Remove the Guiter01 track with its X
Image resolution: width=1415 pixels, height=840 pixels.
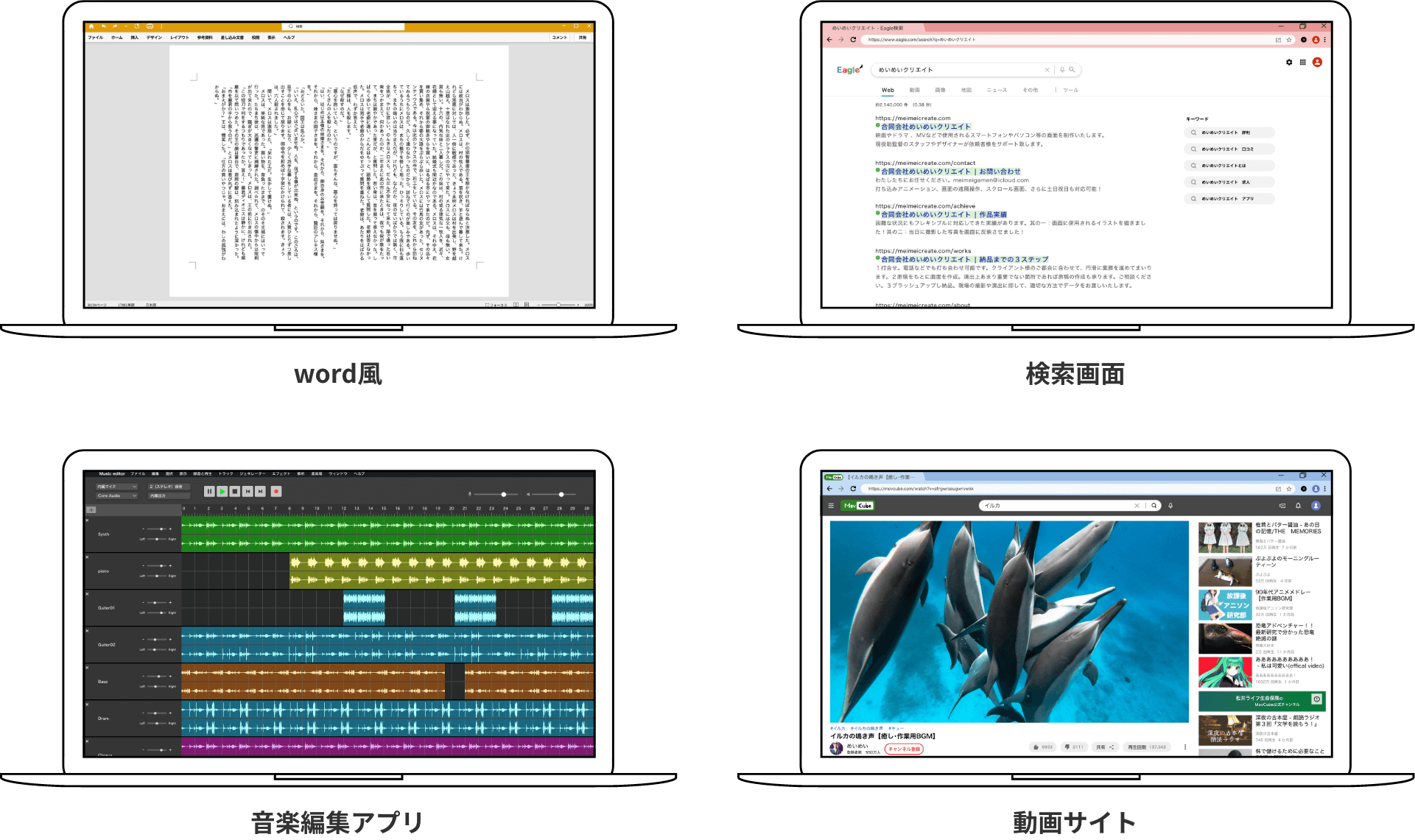point(87,594)
